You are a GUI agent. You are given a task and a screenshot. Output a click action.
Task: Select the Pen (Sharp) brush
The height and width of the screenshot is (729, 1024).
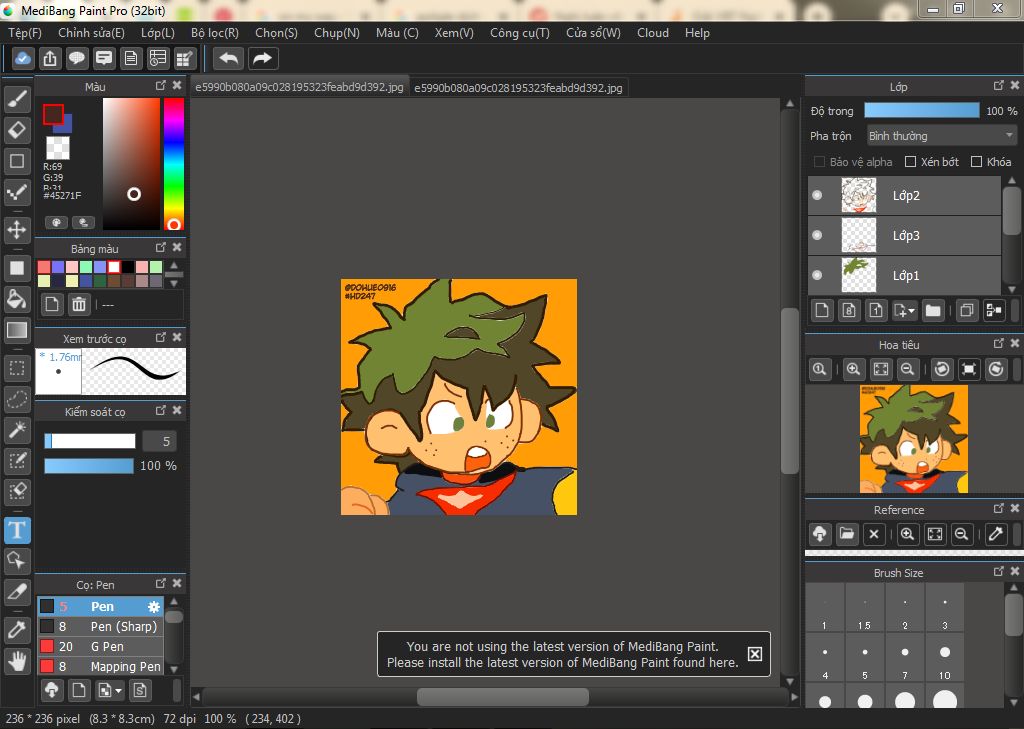pyautogui.click(x=100, y=626)
